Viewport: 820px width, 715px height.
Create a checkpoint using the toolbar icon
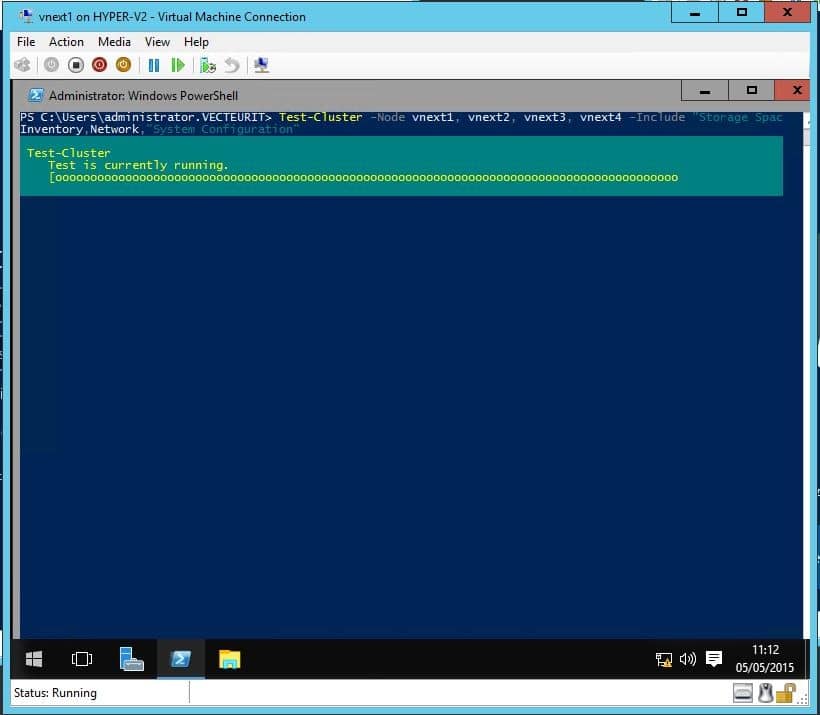point(208,65)
